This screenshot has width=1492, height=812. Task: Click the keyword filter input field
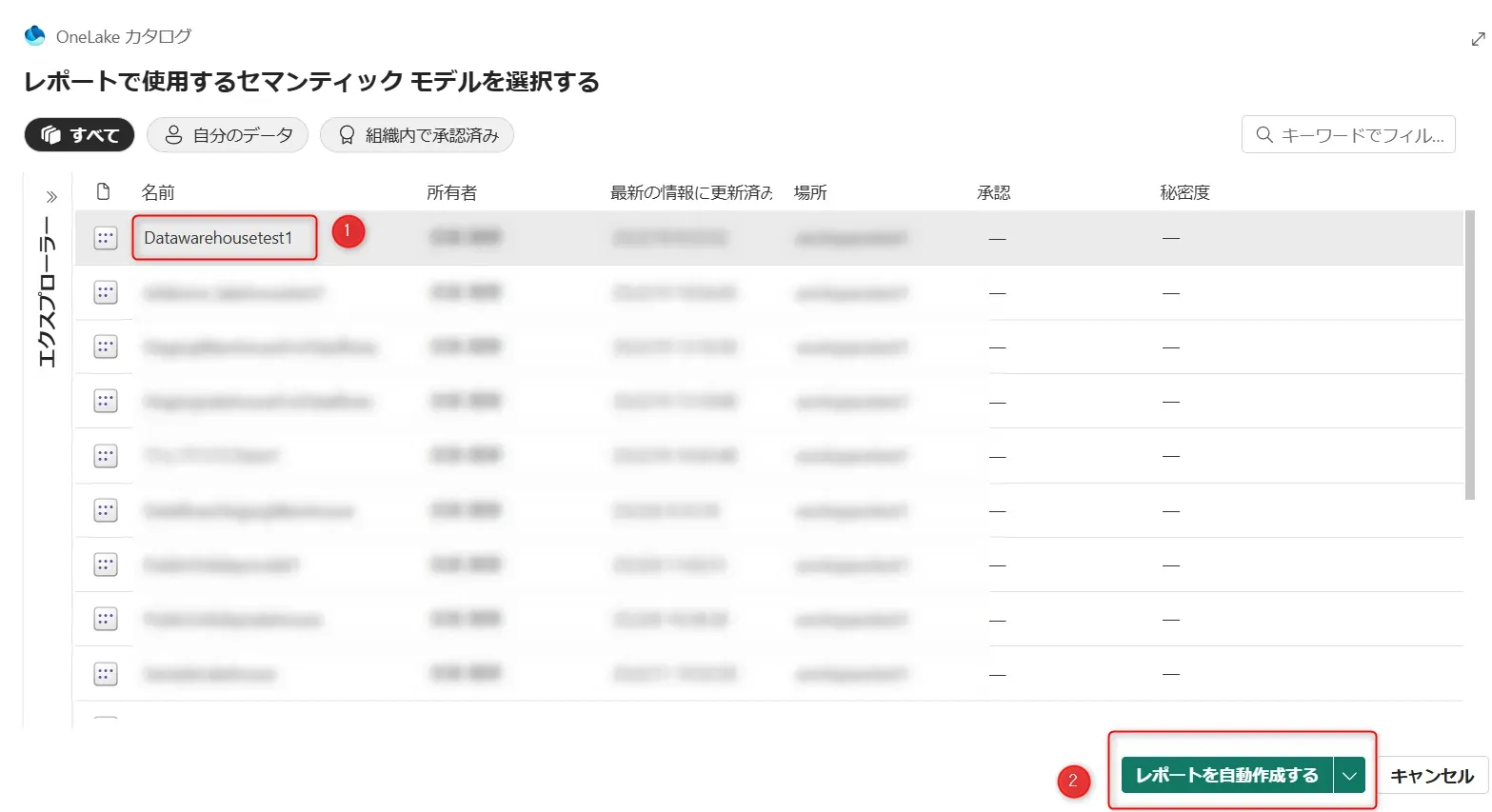pyautogui.click(x=1352, y=134)
